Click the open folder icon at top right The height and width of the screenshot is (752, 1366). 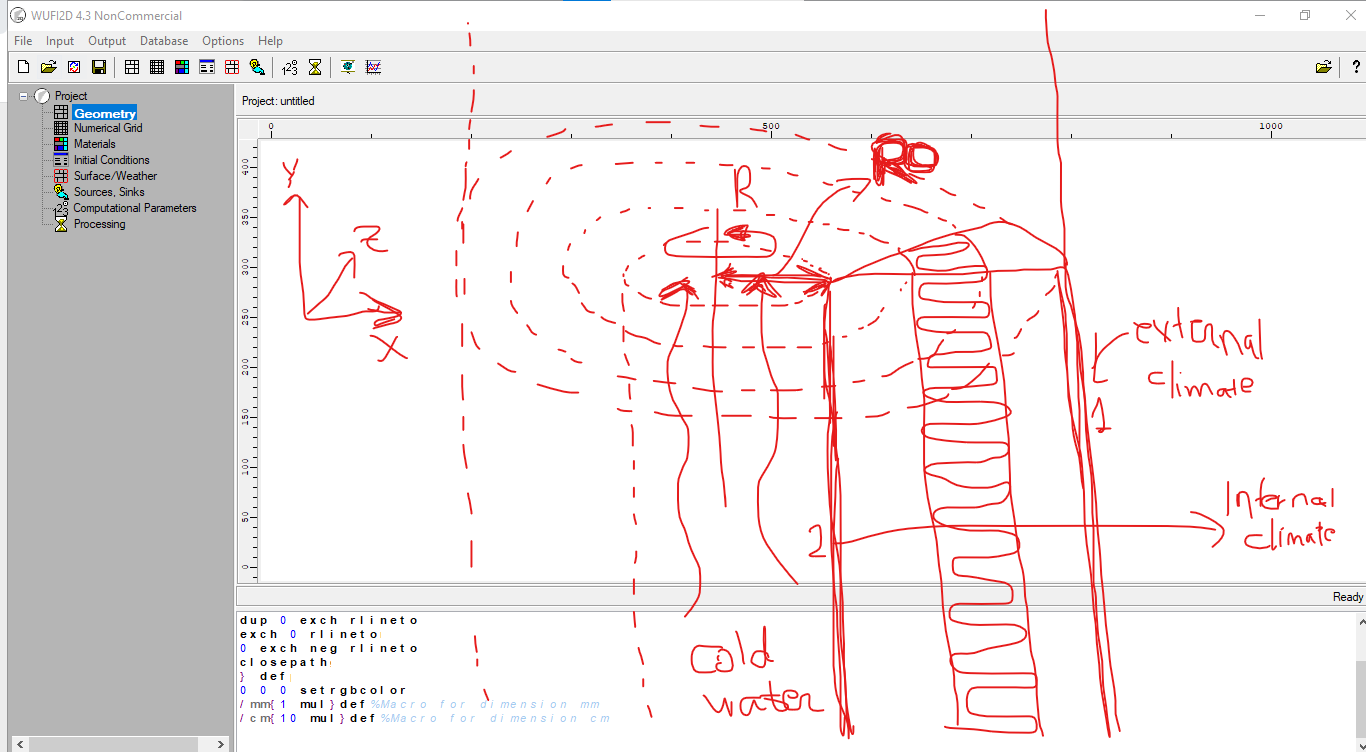(1324, 67)
